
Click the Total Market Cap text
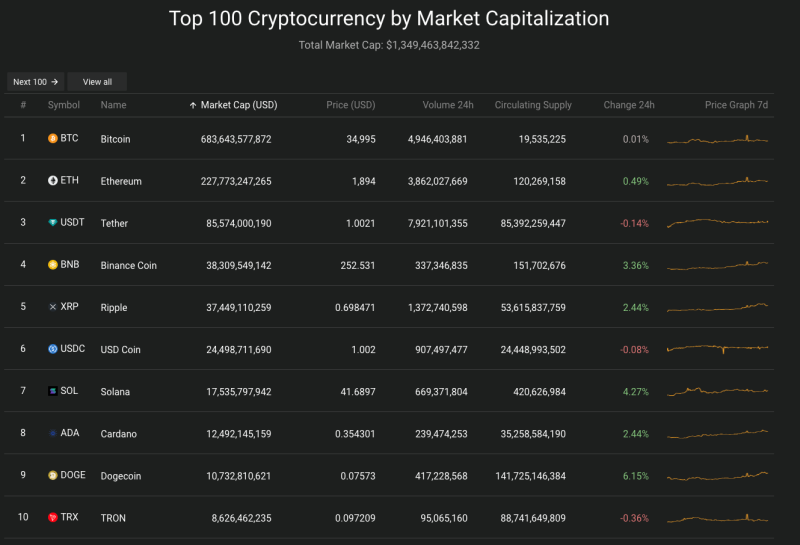pyautogui.click(x=389, y=45)
